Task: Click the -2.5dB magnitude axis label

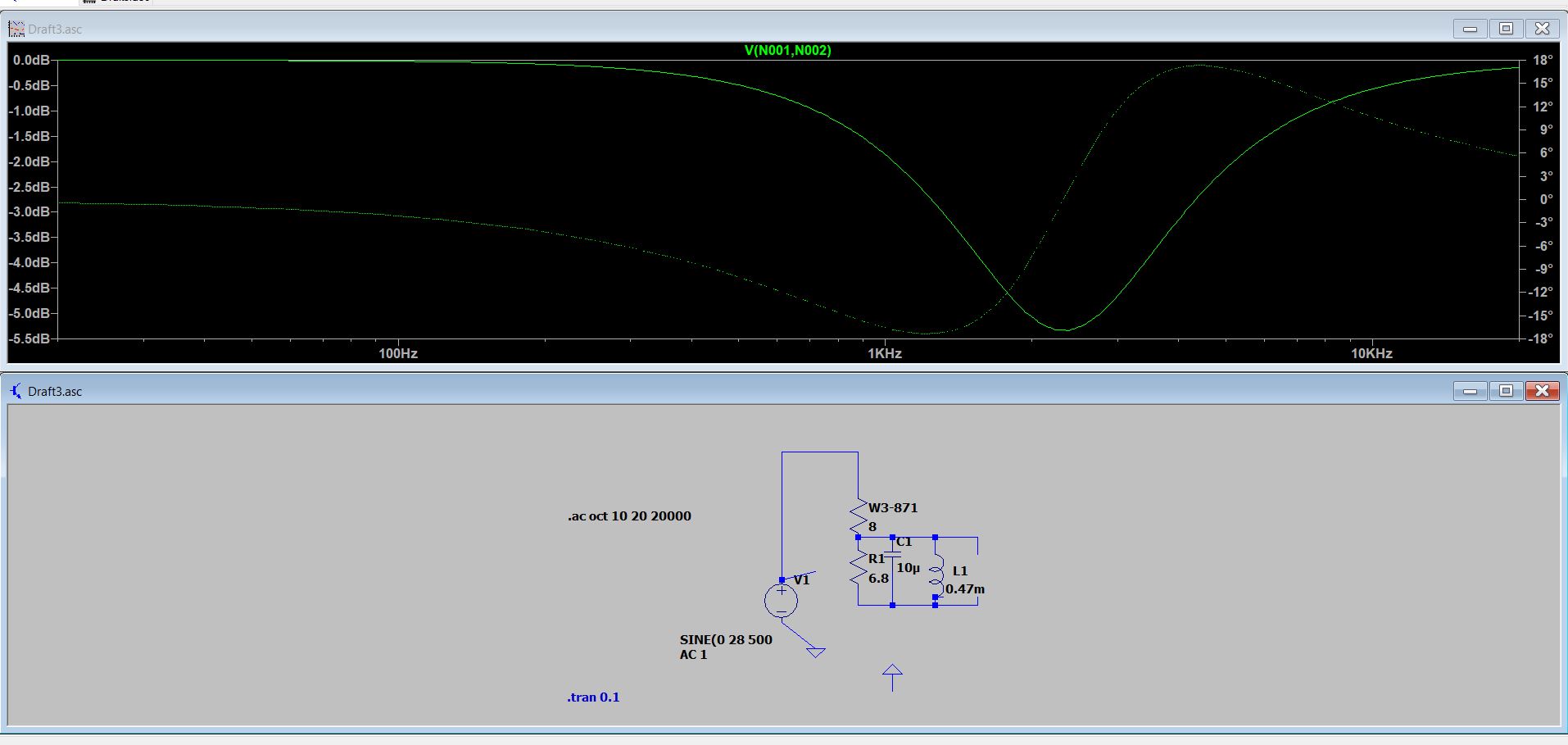Action: (29, 187)
